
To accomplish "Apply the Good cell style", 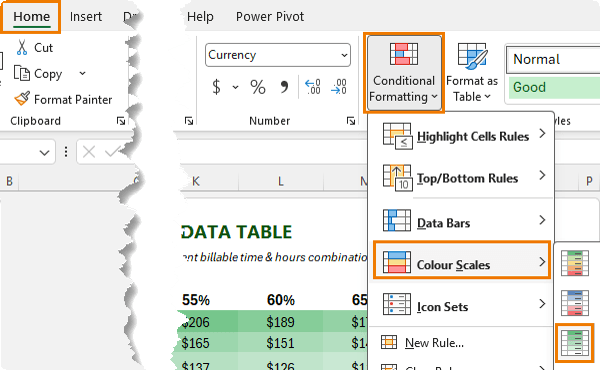I will pyautogui.click(x=554, y=87).
